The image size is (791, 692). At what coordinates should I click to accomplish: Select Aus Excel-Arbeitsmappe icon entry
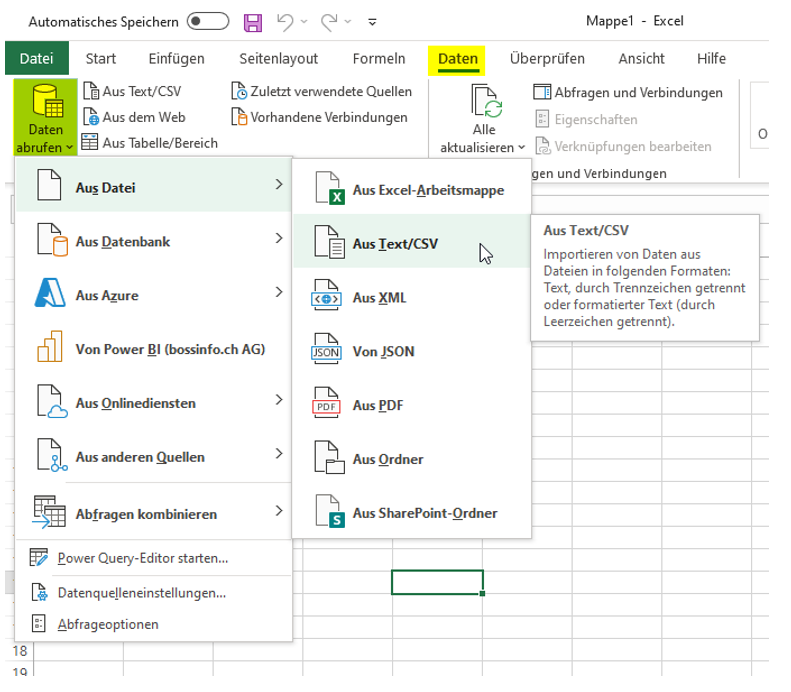[329, 190]
